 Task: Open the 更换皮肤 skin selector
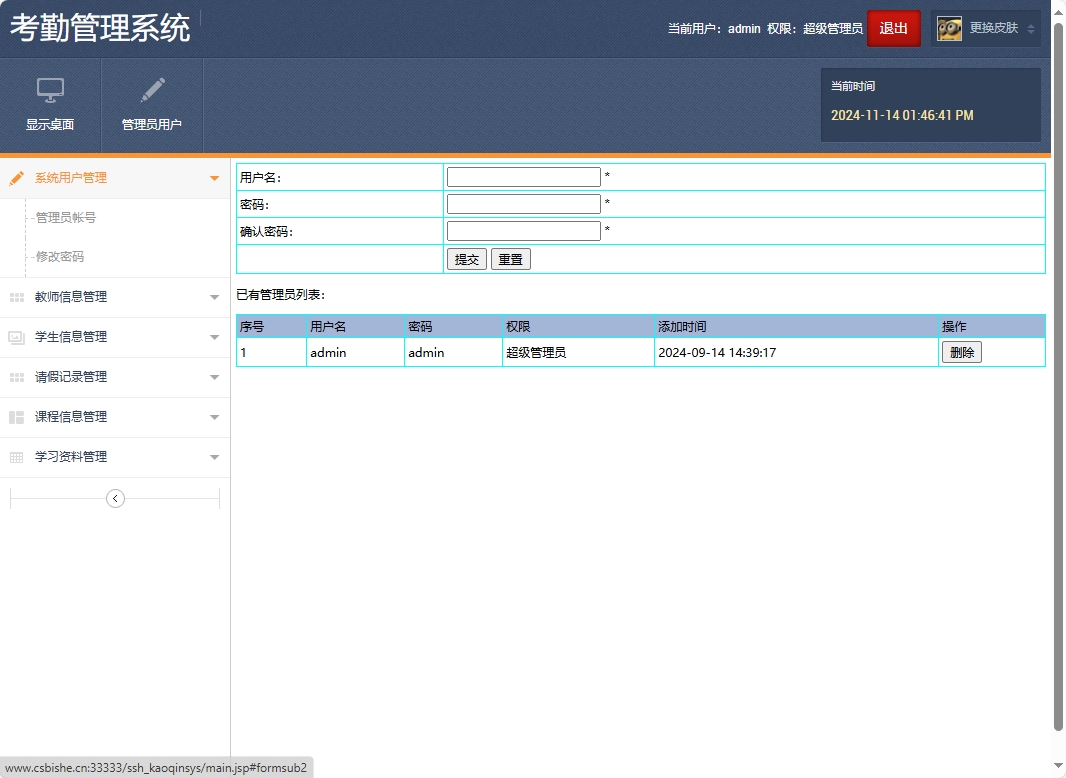point(994,28)
